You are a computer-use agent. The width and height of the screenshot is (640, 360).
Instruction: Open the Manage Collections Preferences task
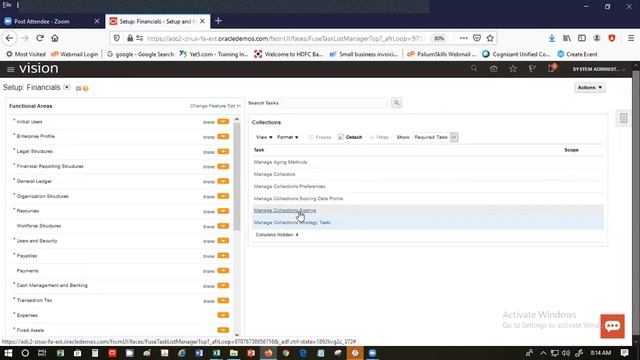click(289, 187)
